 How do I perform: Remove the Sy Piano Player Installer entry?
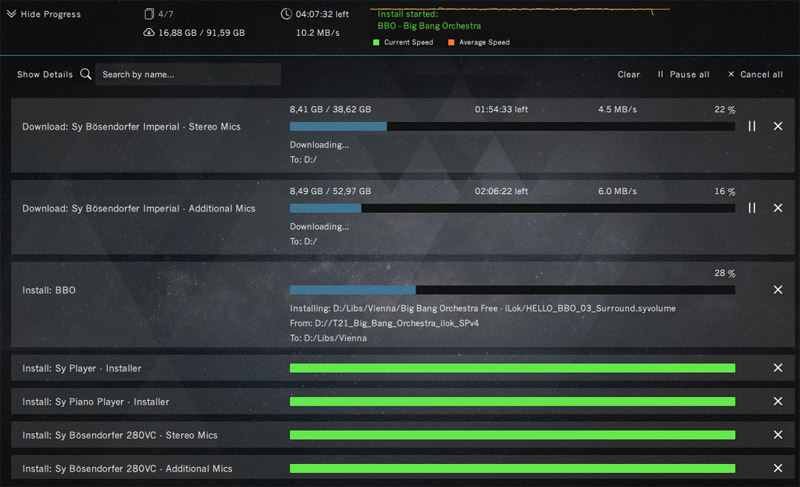click(x=778, y=402)
